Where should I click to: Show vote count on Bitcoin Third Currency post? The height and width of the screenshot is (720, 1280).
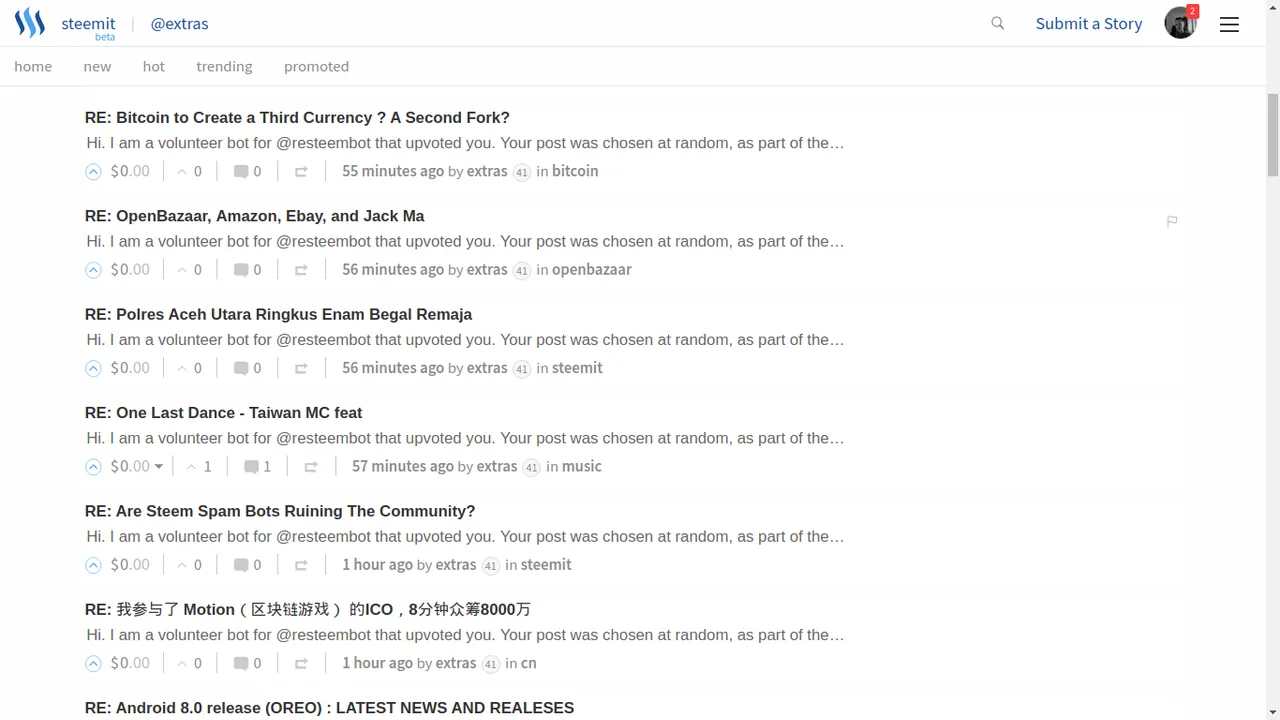[x=189, y=171]
